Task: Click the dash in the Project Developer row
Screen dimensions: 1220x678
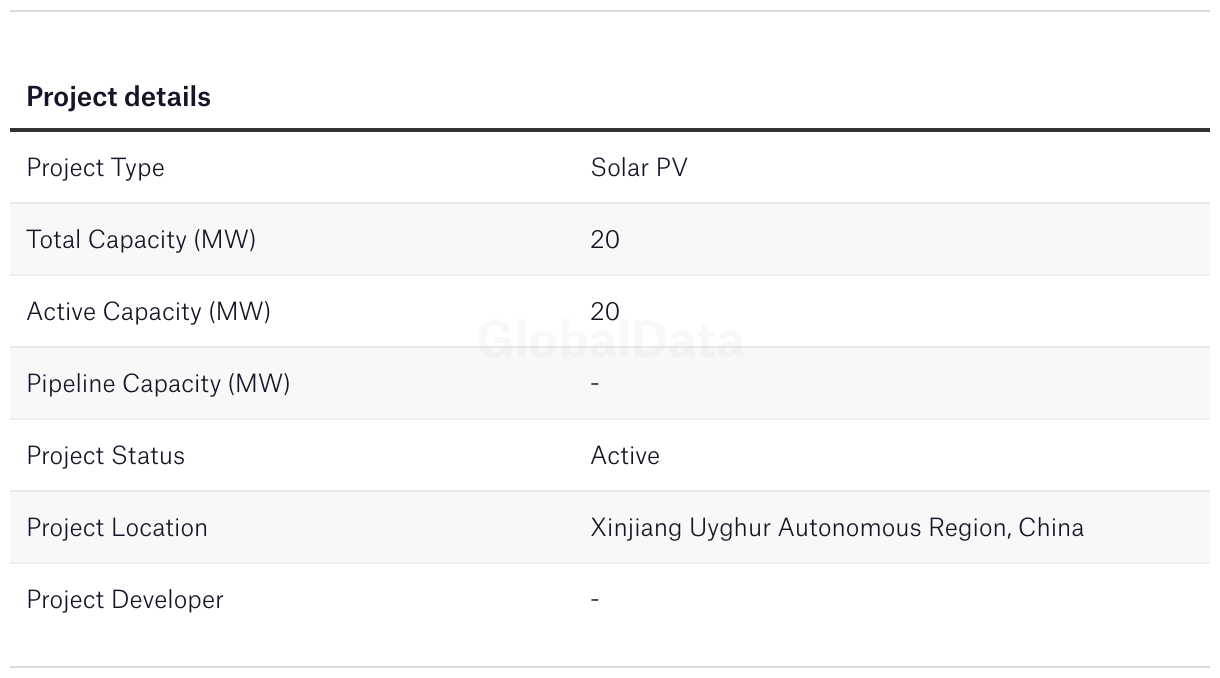Action: point(595,600)
